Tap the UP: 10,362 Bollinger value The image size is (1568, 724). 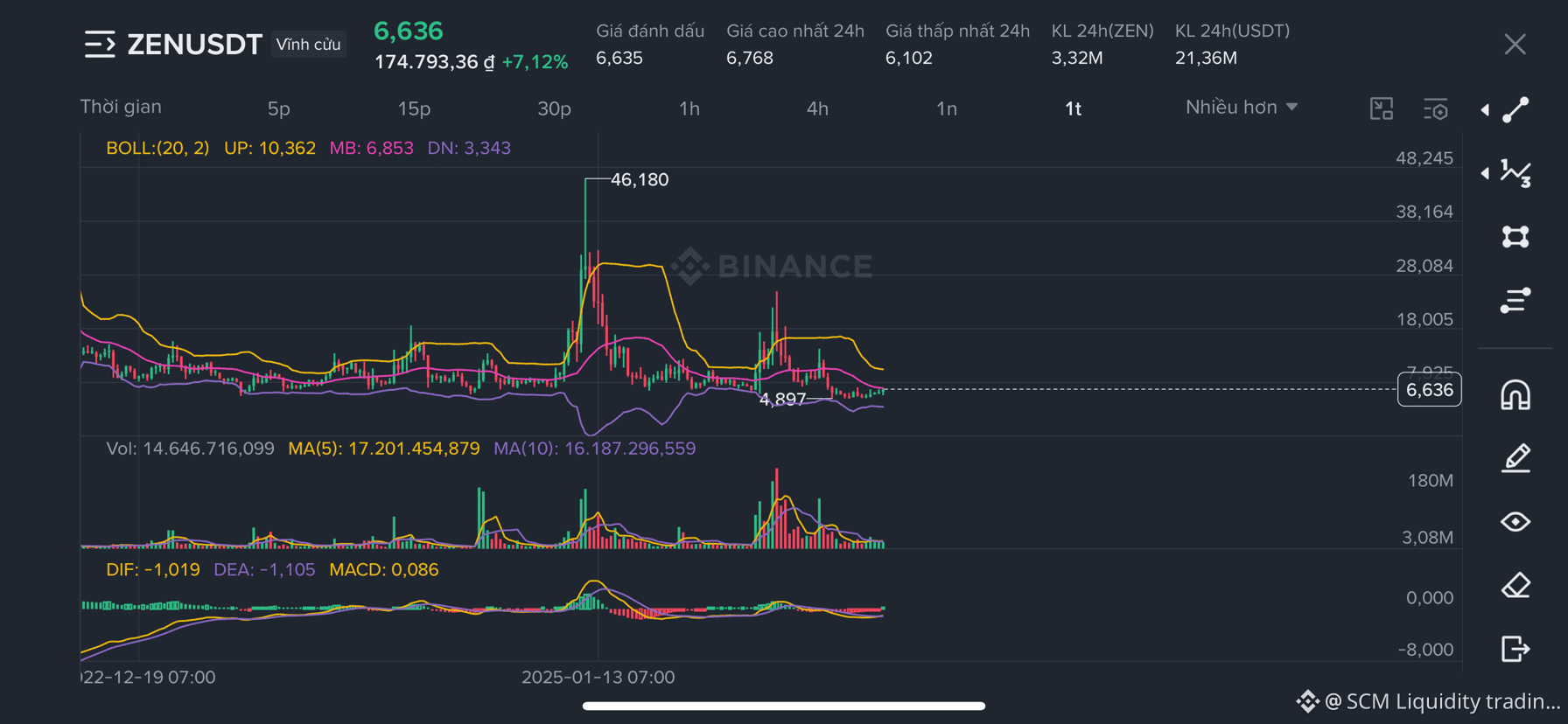[269, 148]
